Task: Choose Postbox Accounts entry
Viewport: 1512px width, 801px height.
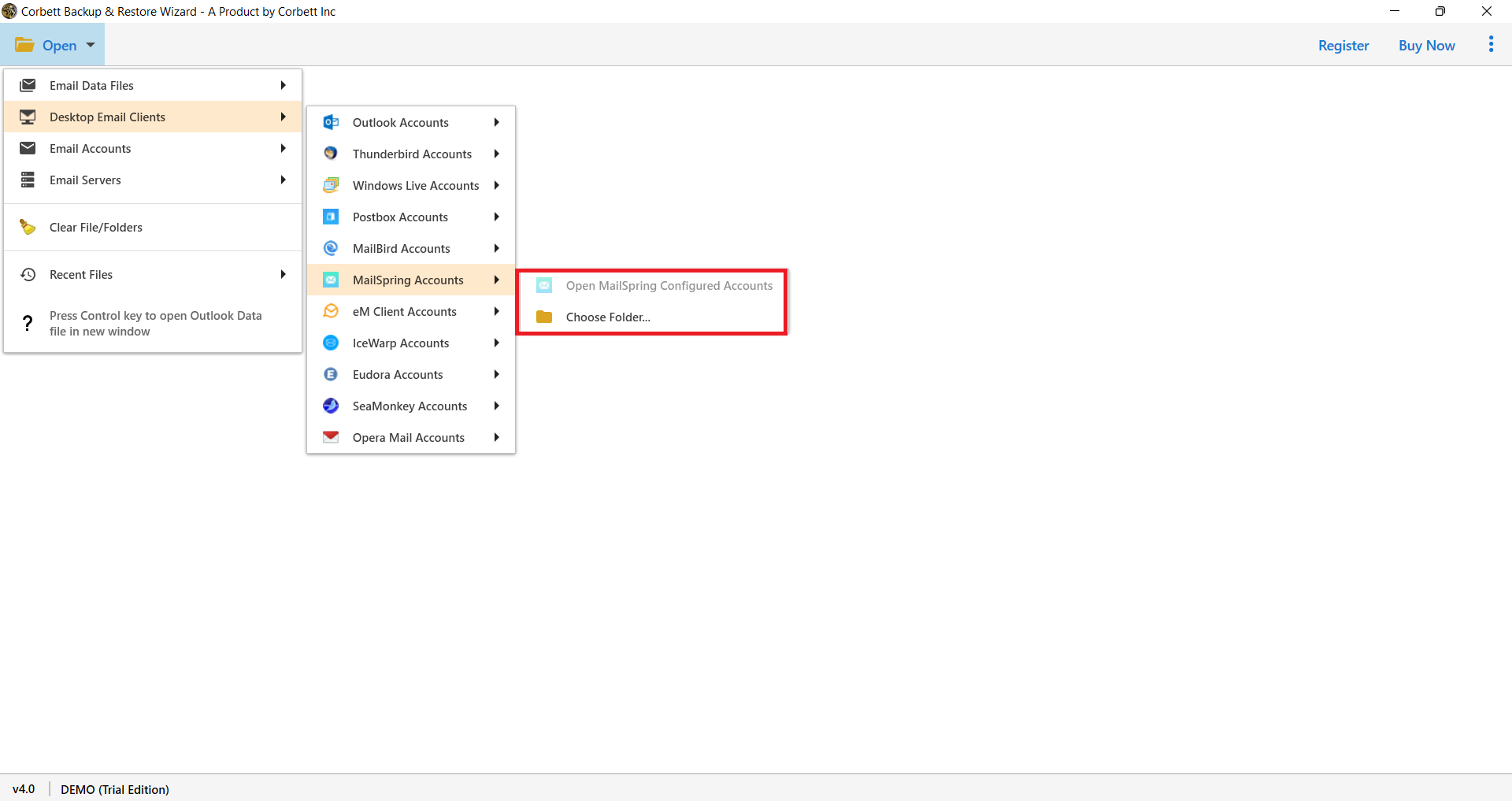Action: pos(411,217)
